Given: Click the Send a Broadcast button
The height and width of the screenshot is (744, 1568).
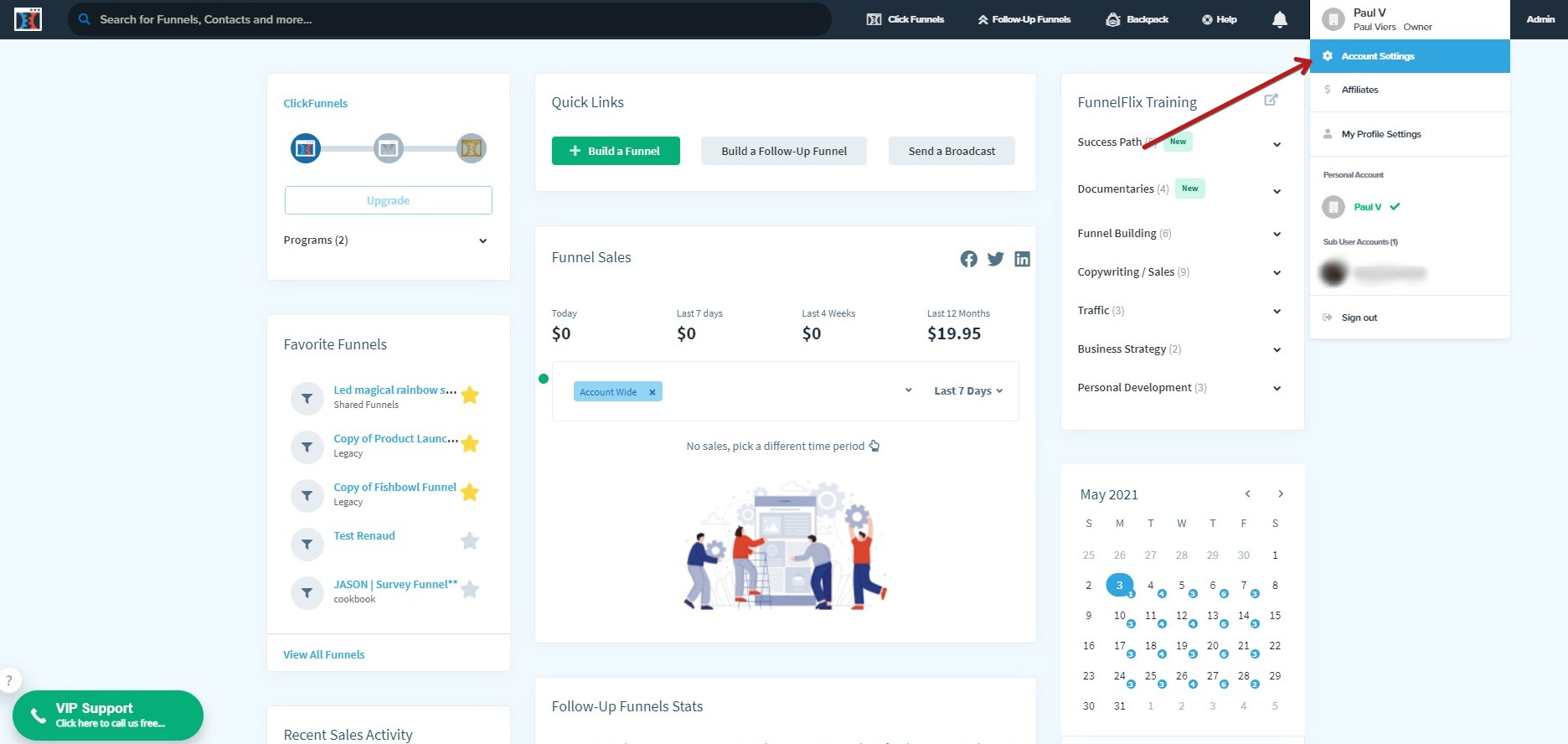Looking at the screenshot, I should click(952, 151).
